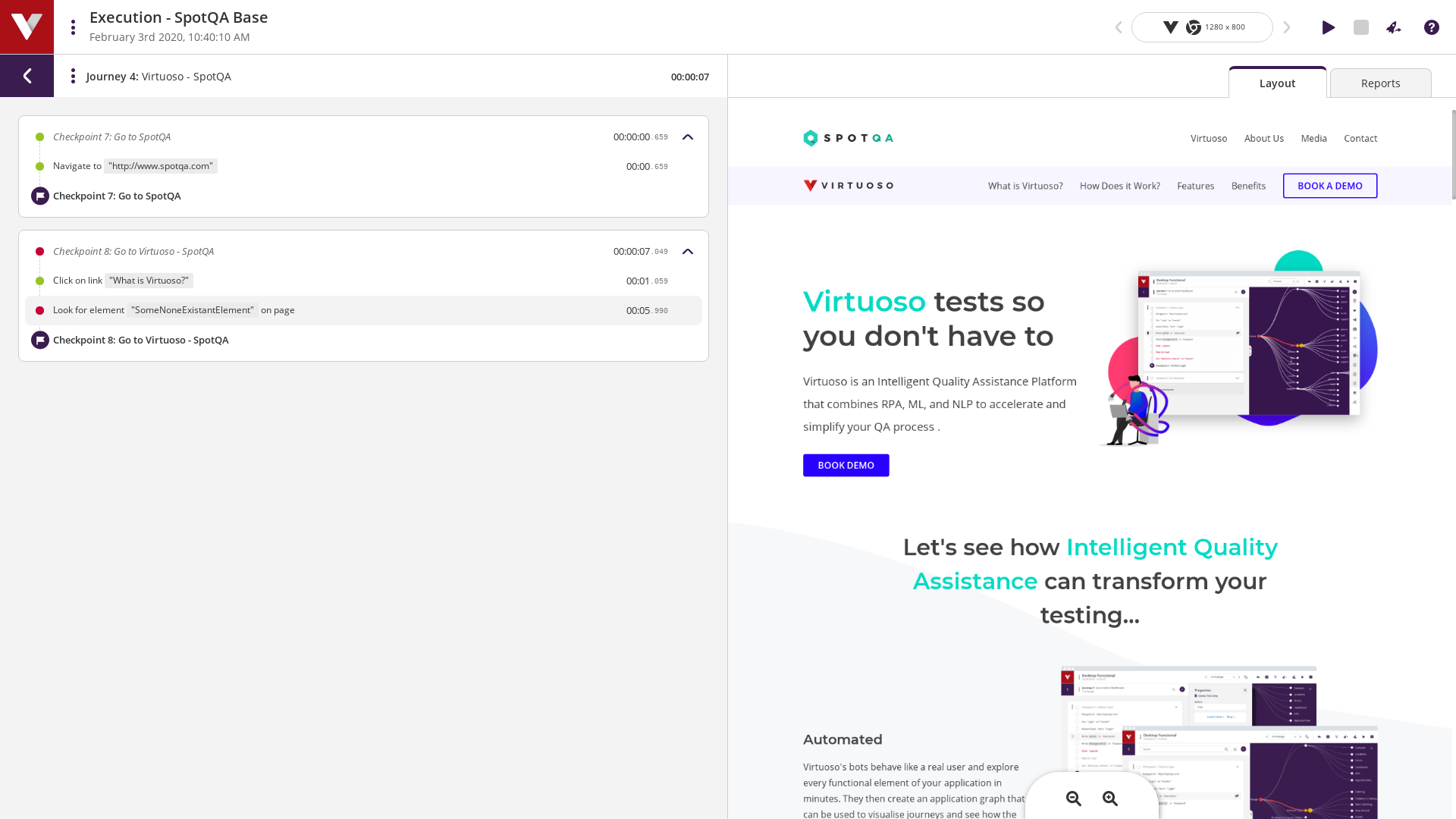Click the BOOK A DEMO outlined button

pyautogui.click(x=1329, y=186)
